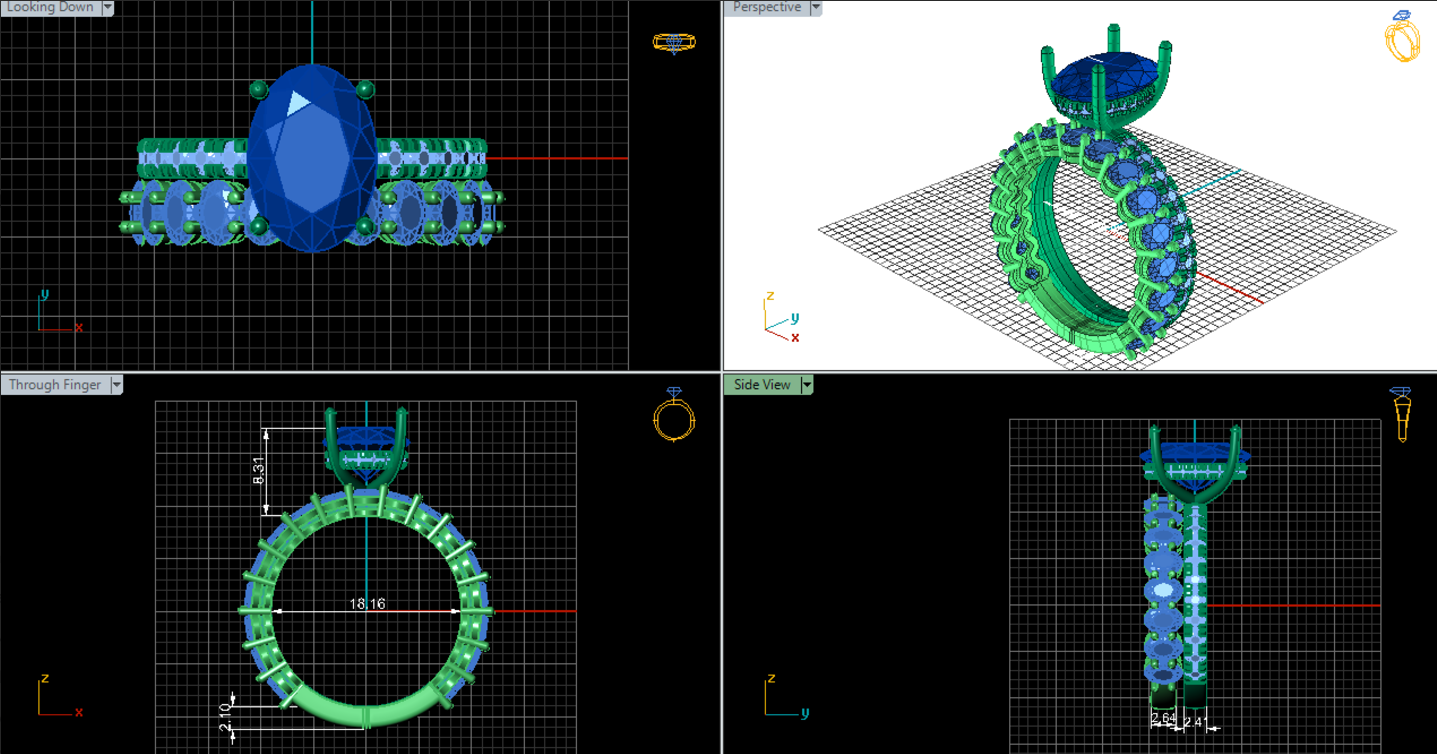Click the XY axis gizmo in Looking Down viewport
Image resolution: width=1437 pixels, height=754 pixels.
pos(55,314)
